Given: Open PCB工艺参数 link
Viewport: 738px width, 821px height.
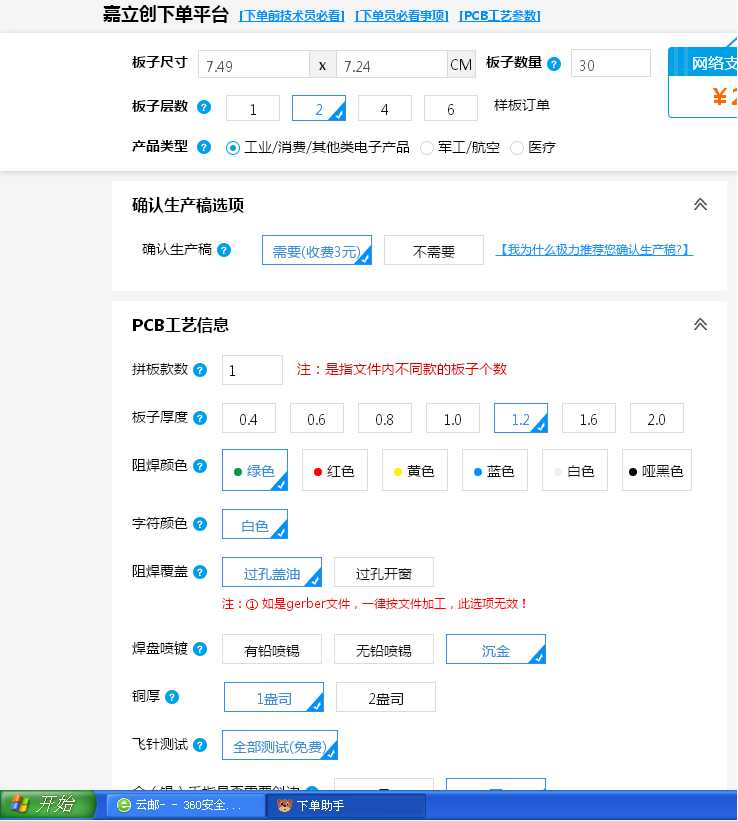Looking at the screenshot, I should click(x=500, y=16).
